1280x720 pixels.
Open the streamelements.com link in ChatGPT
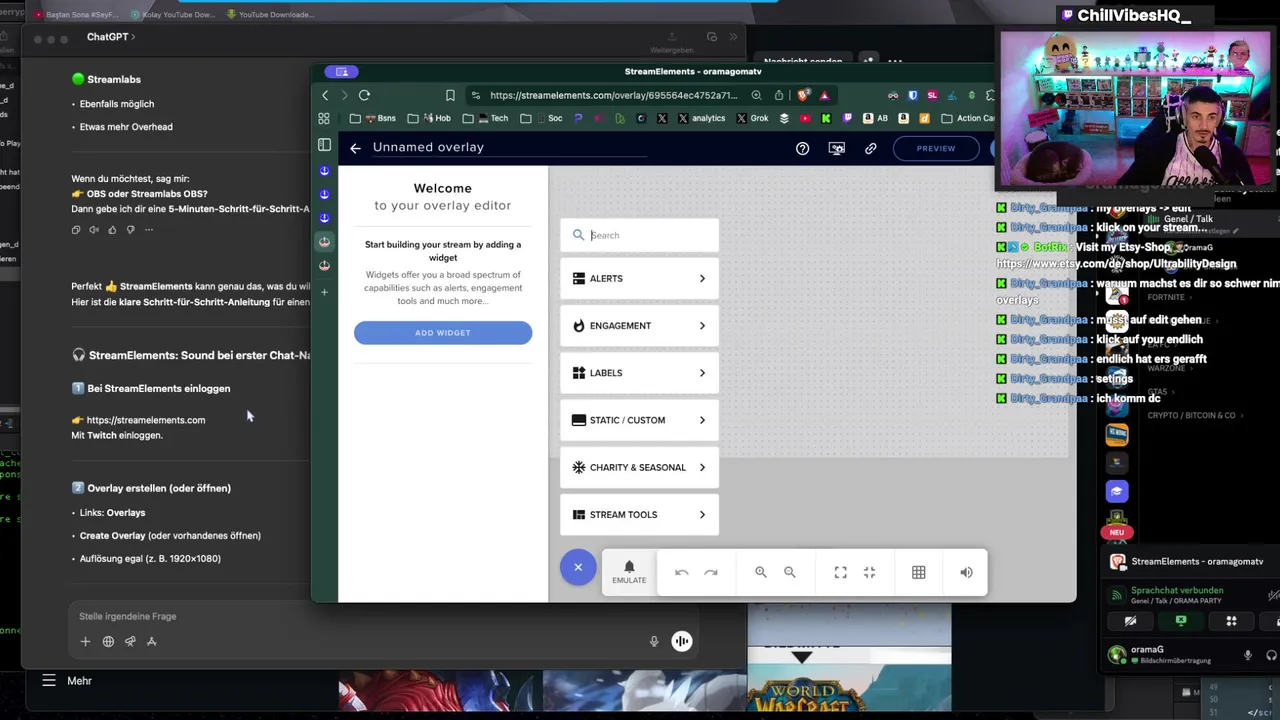point(146,420)
